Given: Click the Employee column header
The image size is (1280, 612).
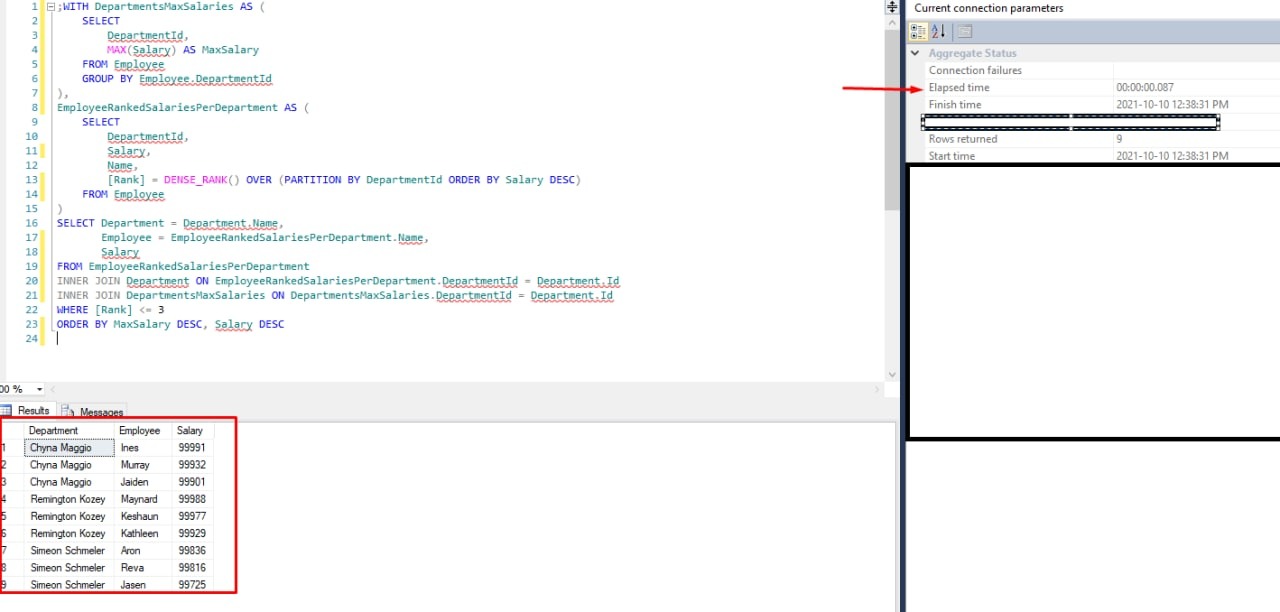Looking at the screenshot, I should [143, 431].
